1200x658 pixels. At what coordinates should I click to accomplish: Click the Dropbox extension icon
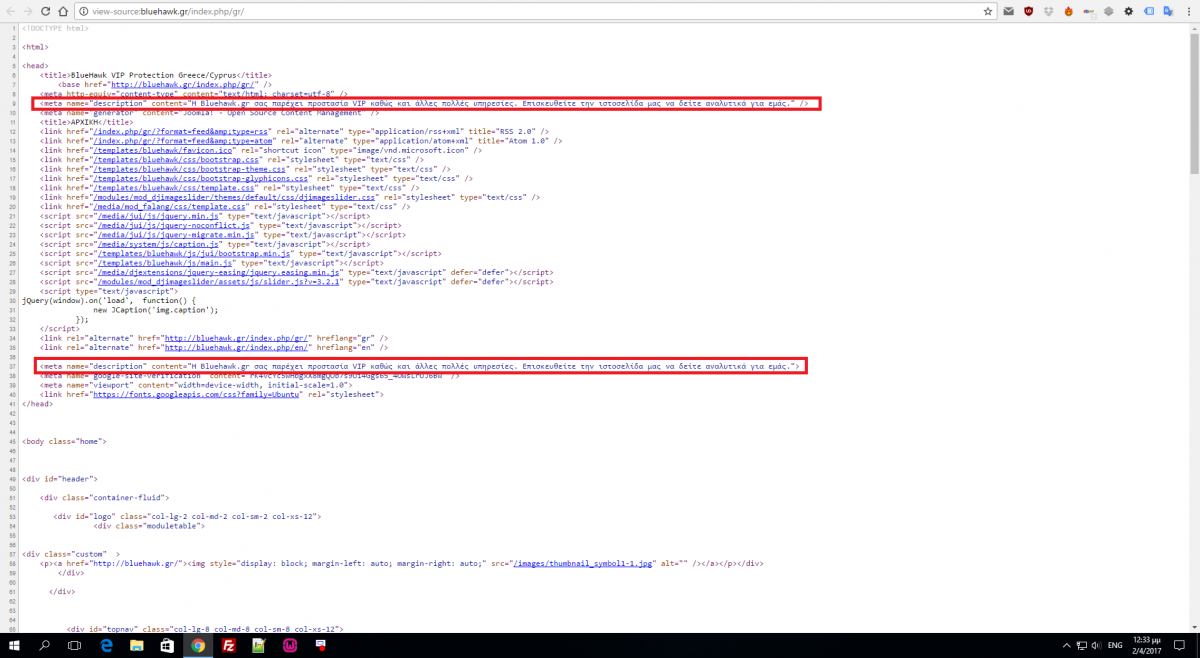point(1048,11)
